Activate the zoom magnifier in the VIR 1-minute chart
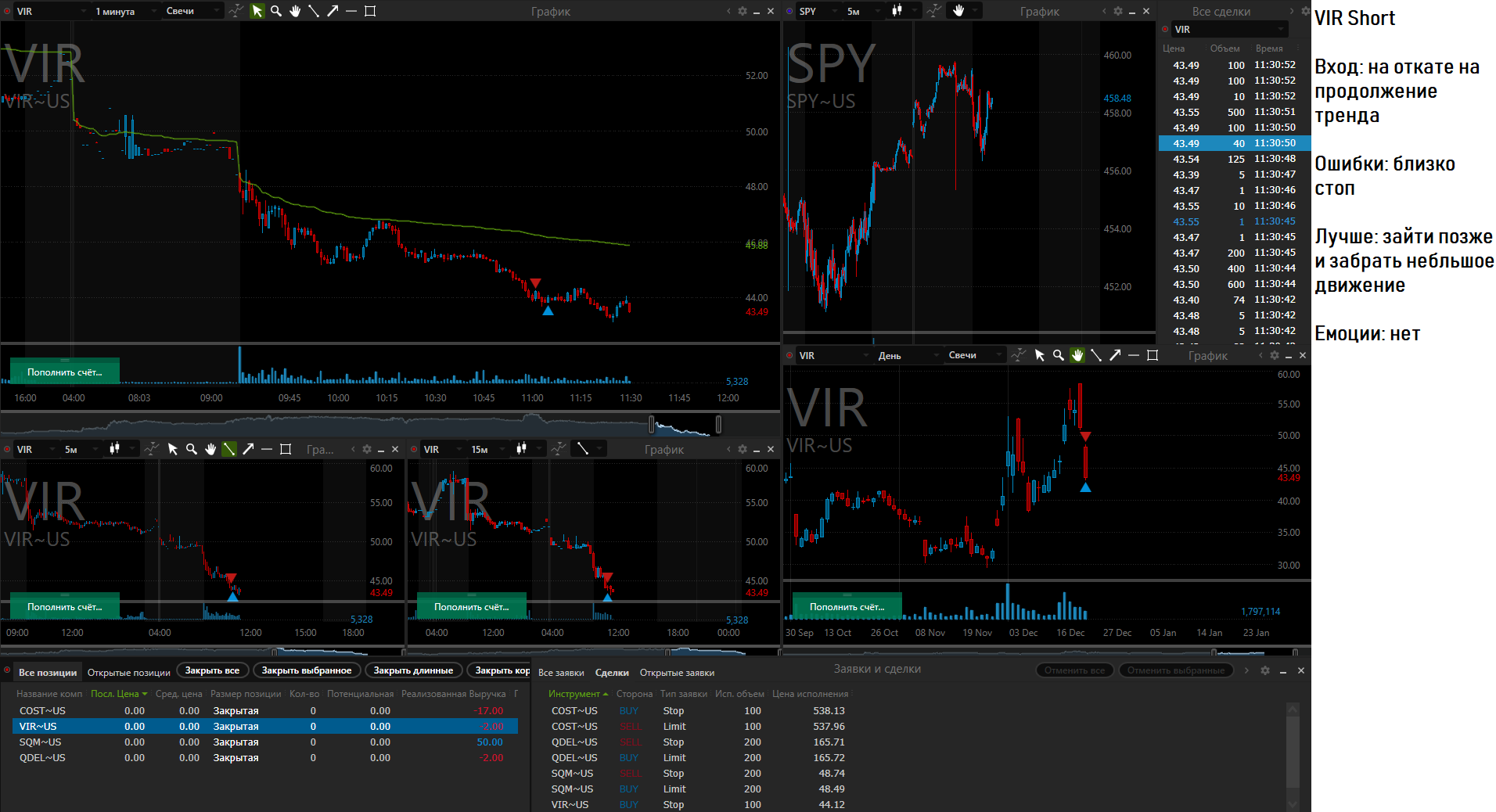The image size is (1496, 812). 275,11
